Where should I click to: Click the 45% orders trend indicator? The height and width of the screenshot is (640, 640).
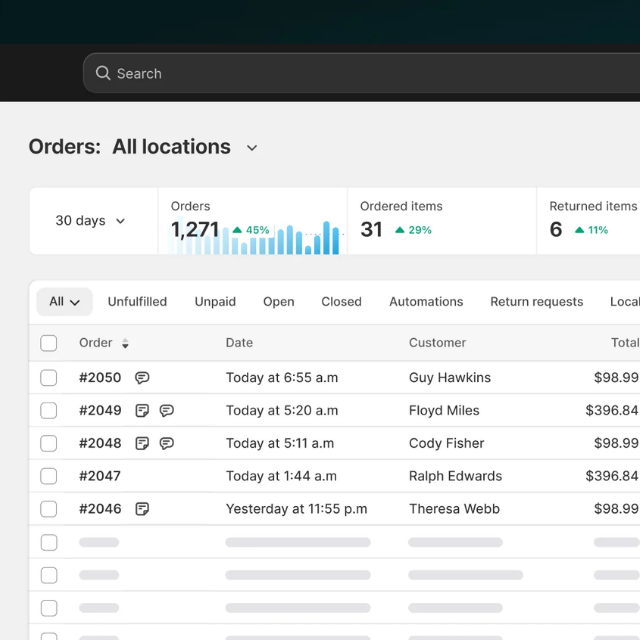251,230
